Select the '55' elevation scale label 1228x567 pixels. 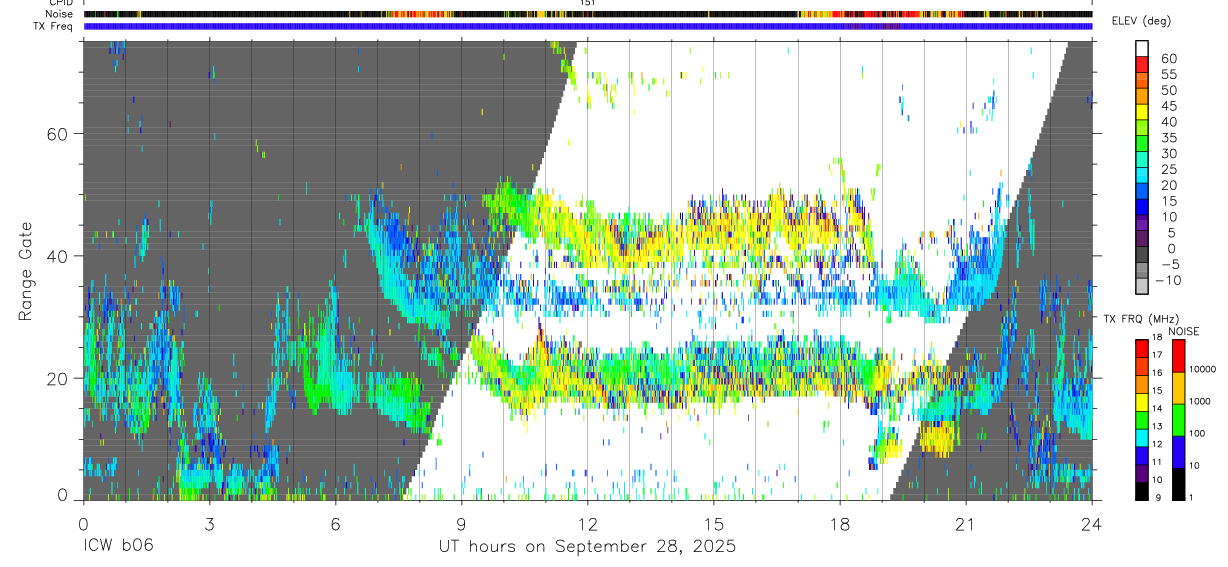tap(1169, 75)
